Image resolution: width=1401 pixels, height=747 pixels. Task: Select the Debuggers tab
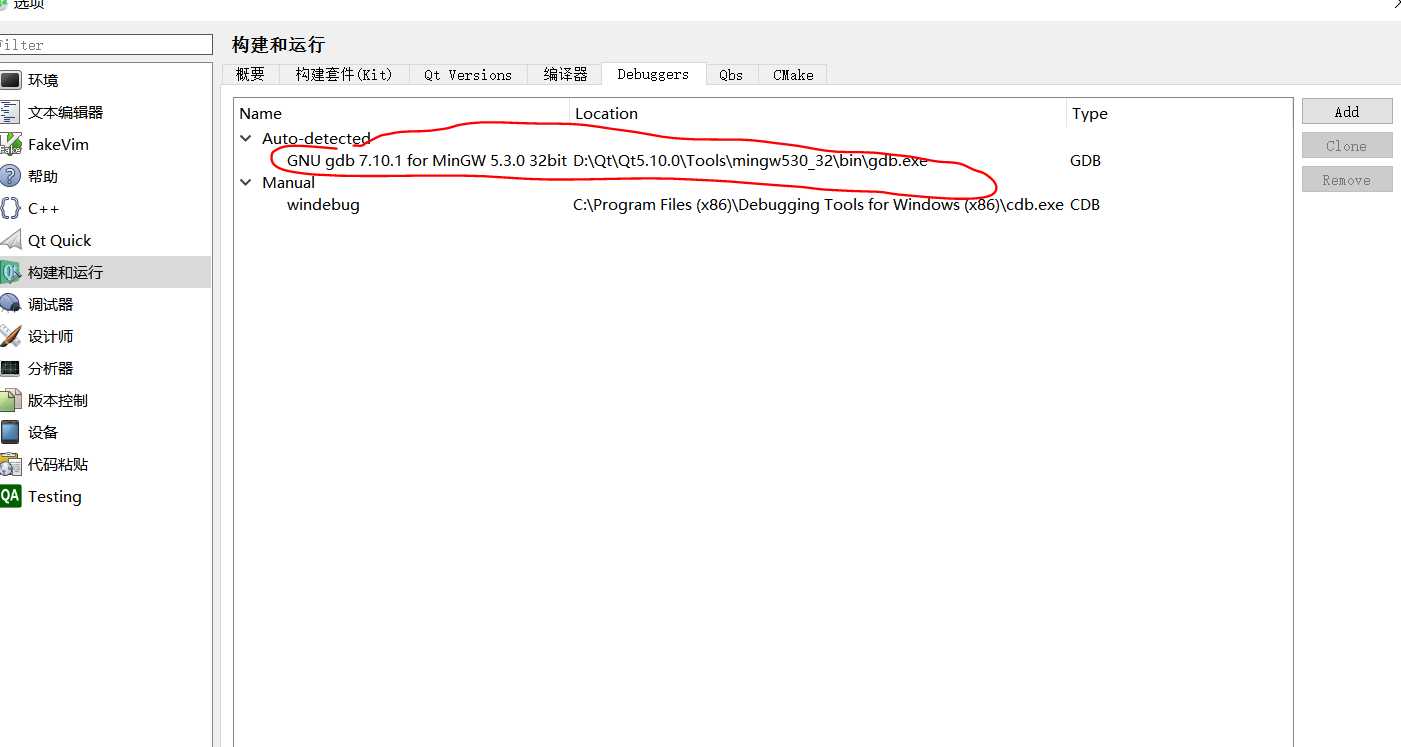pos(653,74)
